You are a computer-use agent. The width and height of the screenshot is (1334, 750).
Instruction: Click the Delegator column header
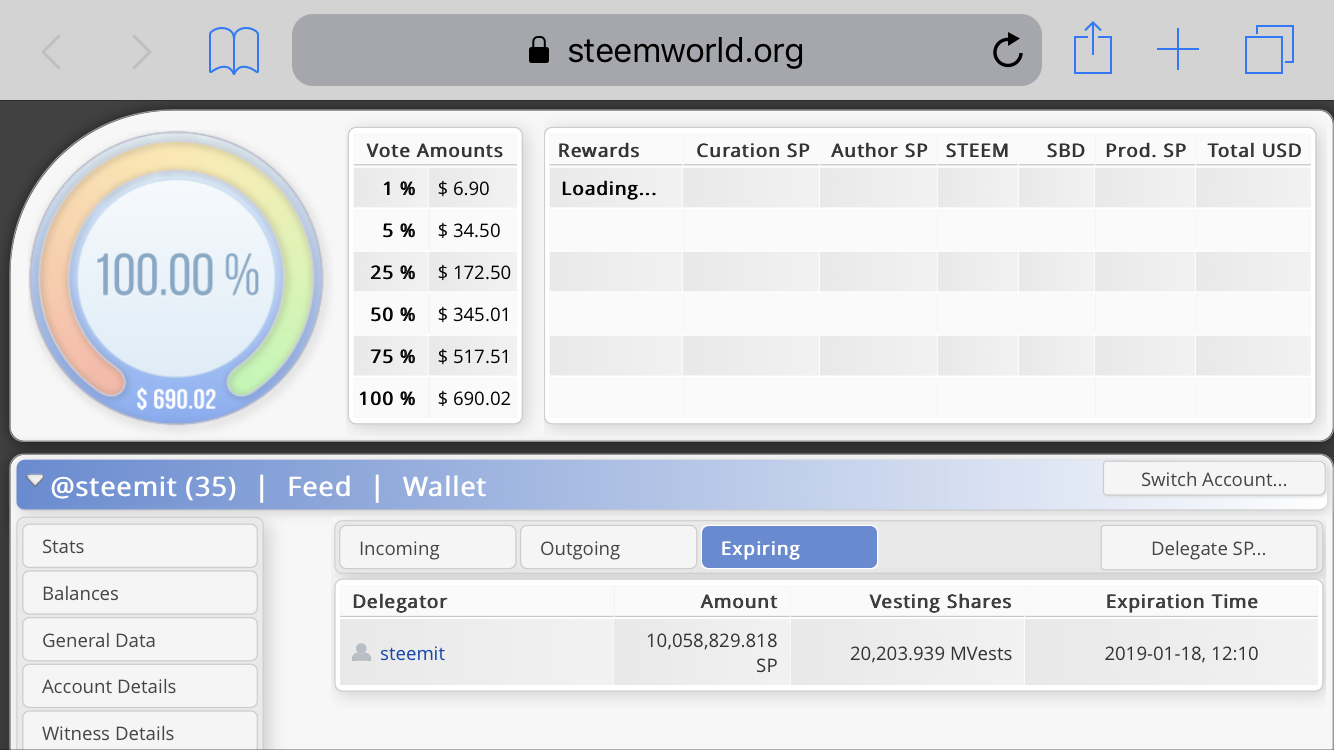point(399,601)
